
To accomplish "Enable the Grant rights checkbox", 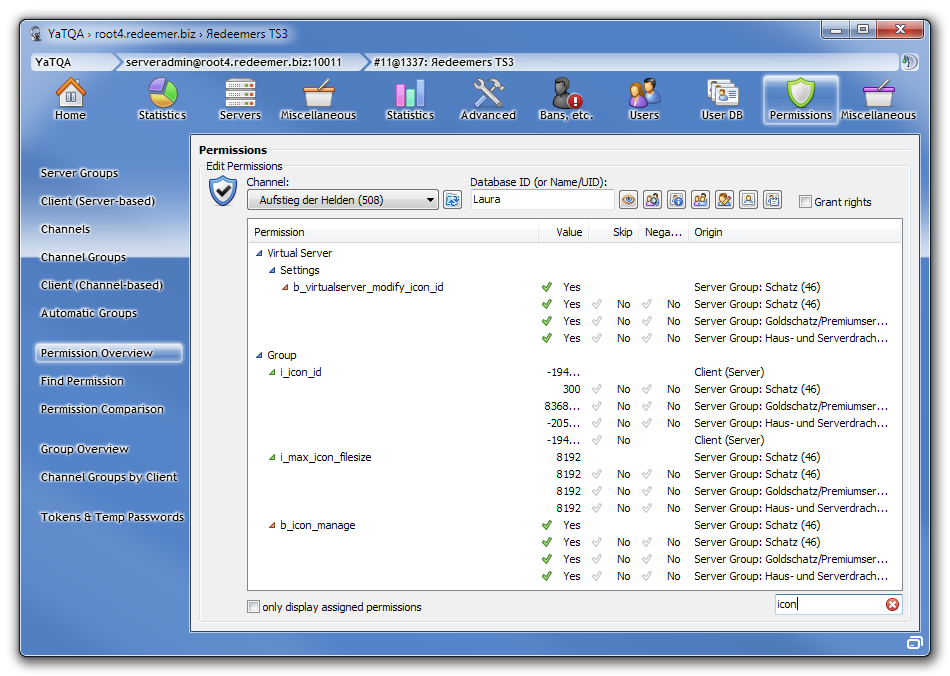I will (804, 201).
